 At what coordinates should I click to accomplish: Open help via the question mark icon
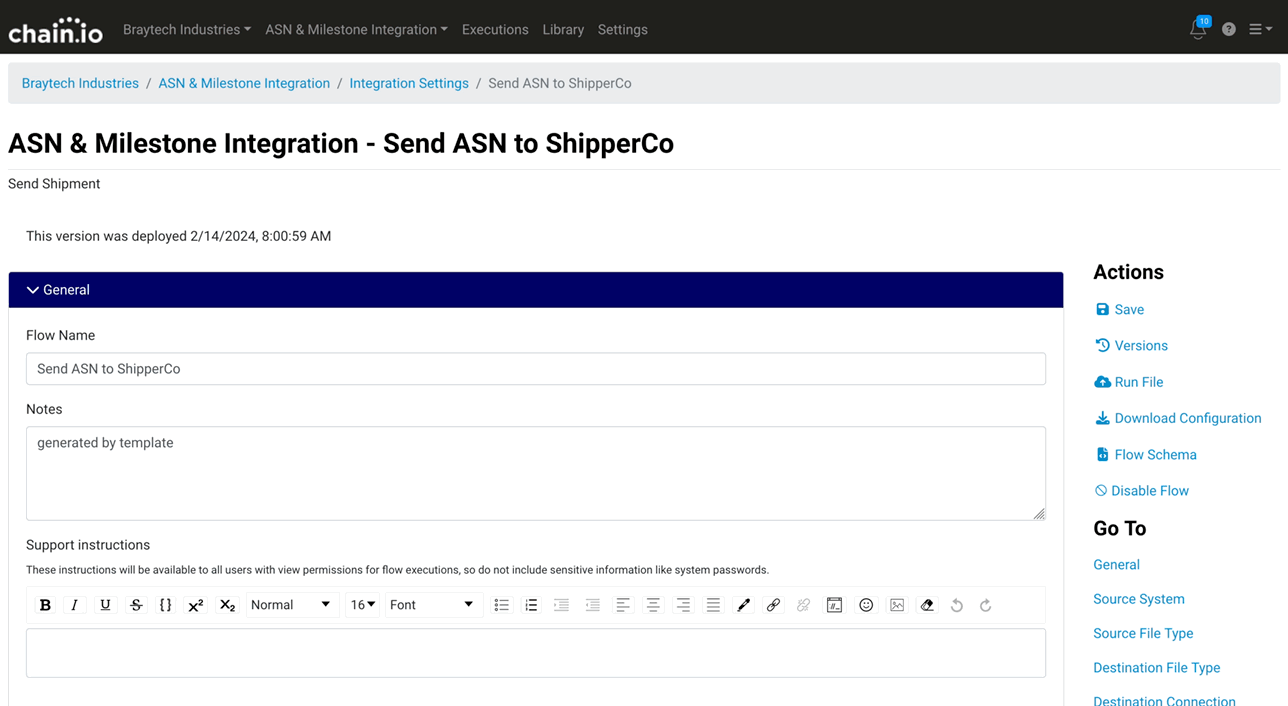click(1229, 30)
